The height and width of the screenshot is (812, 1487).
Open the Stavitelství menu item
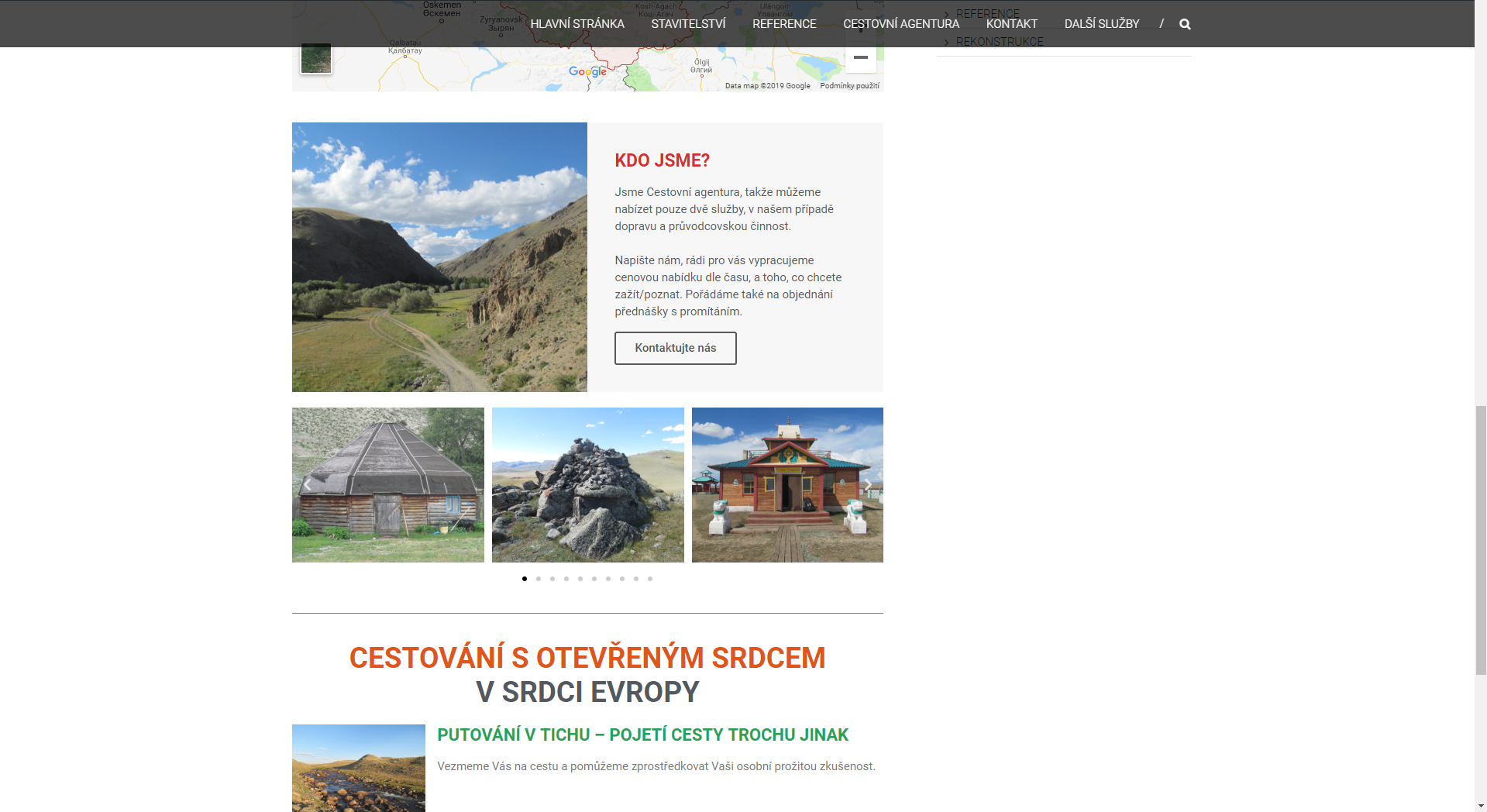coord(688,24)
